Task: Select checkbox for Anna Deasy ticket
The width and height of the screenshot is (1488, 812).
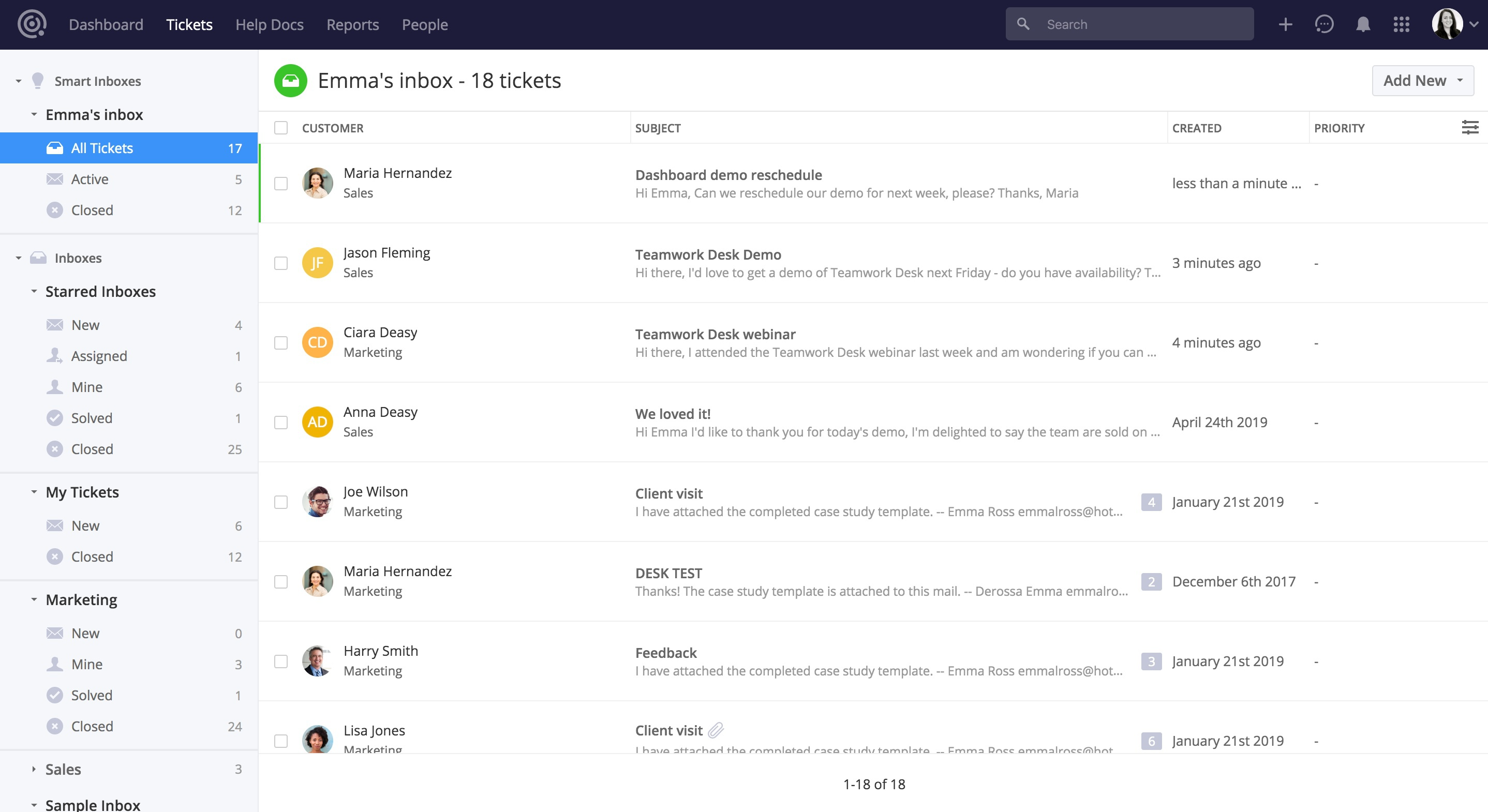Action: coord(281,423)
